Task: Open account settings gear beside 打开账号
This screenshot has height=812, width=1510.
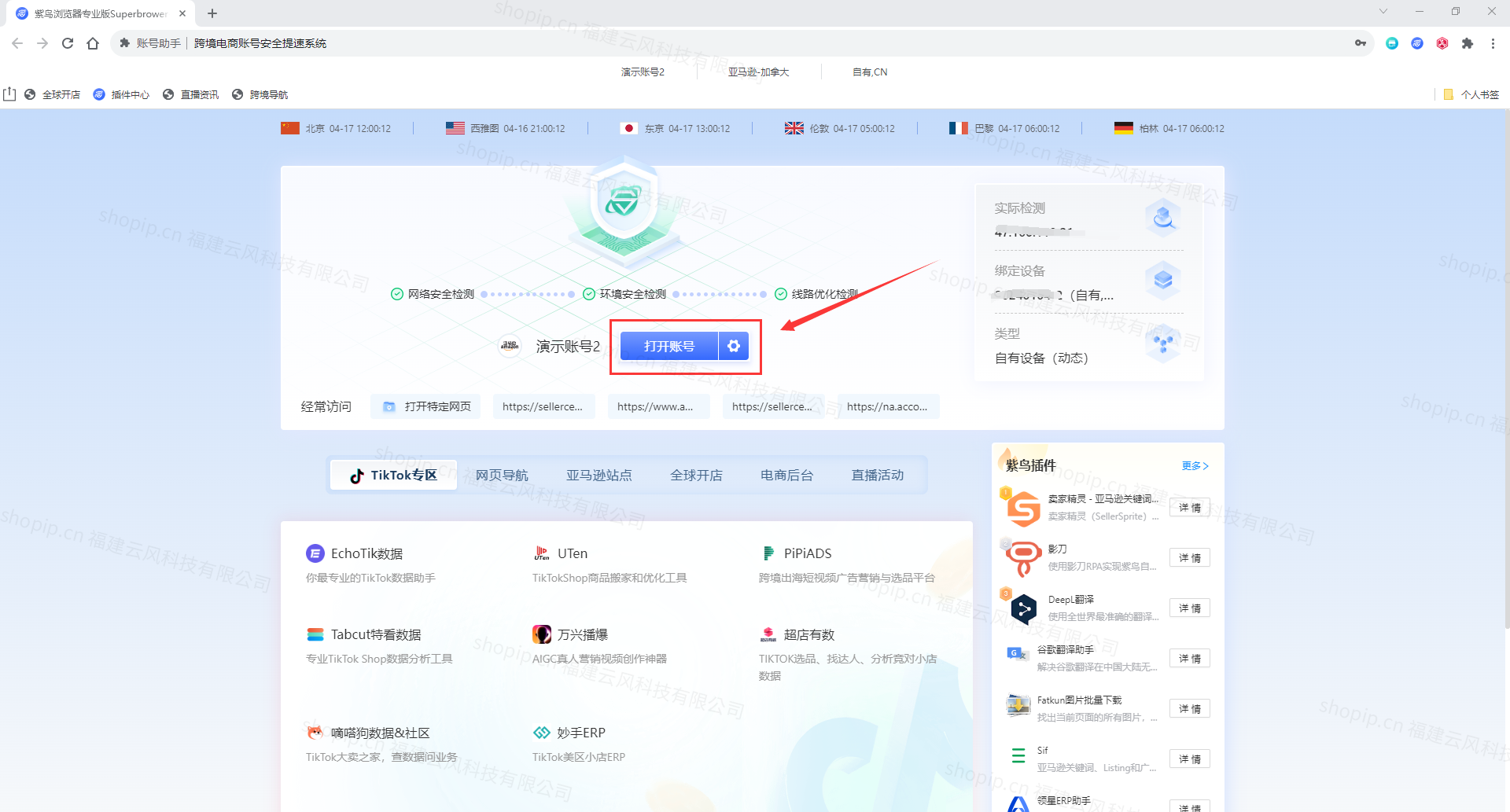Action: pos(734,346)
